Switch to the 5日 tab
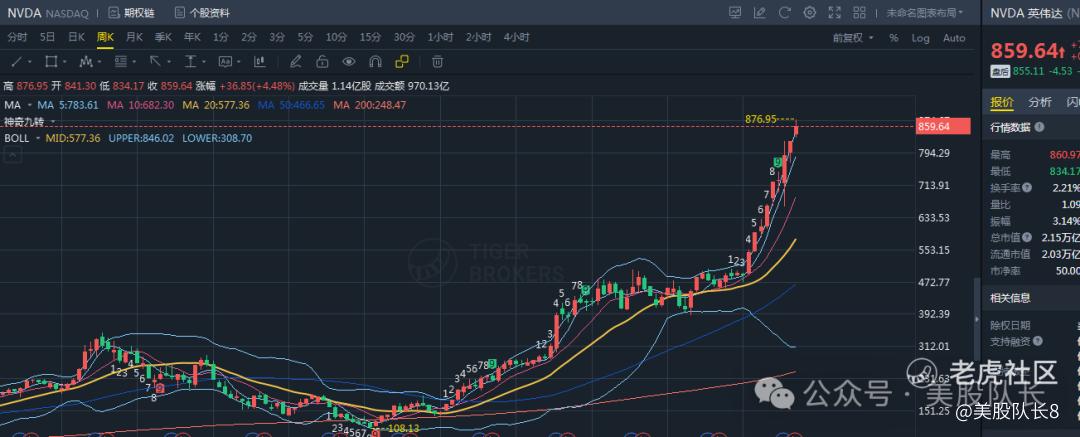The image size is (1080, 437). (48, 37)
